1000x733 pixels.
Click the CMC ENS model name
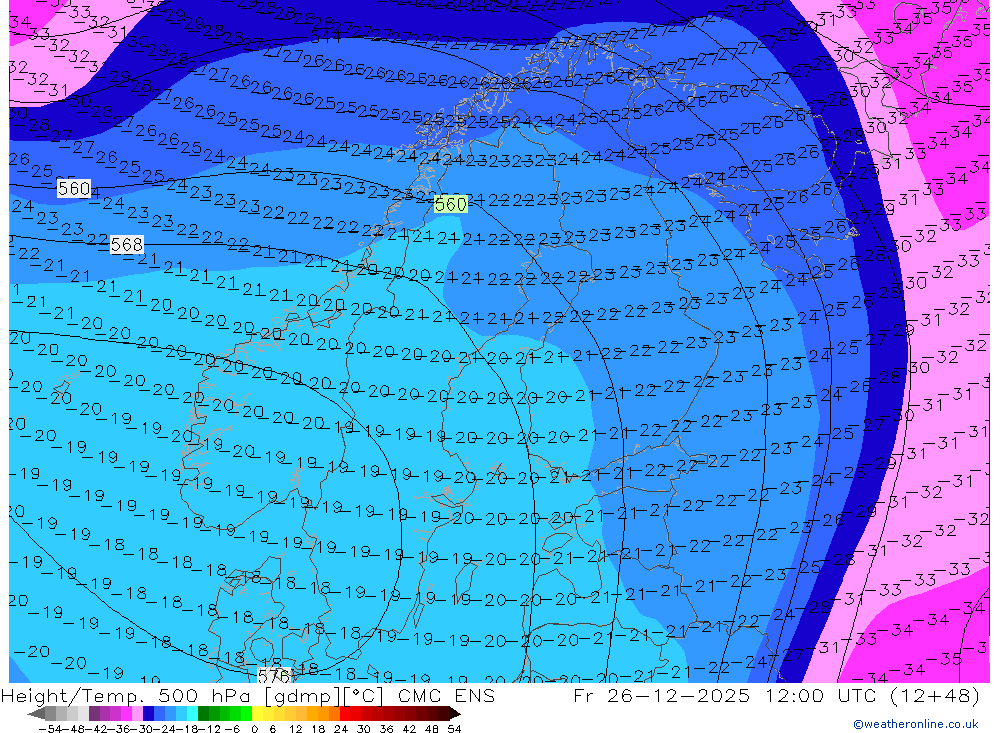tap(446, 695)
